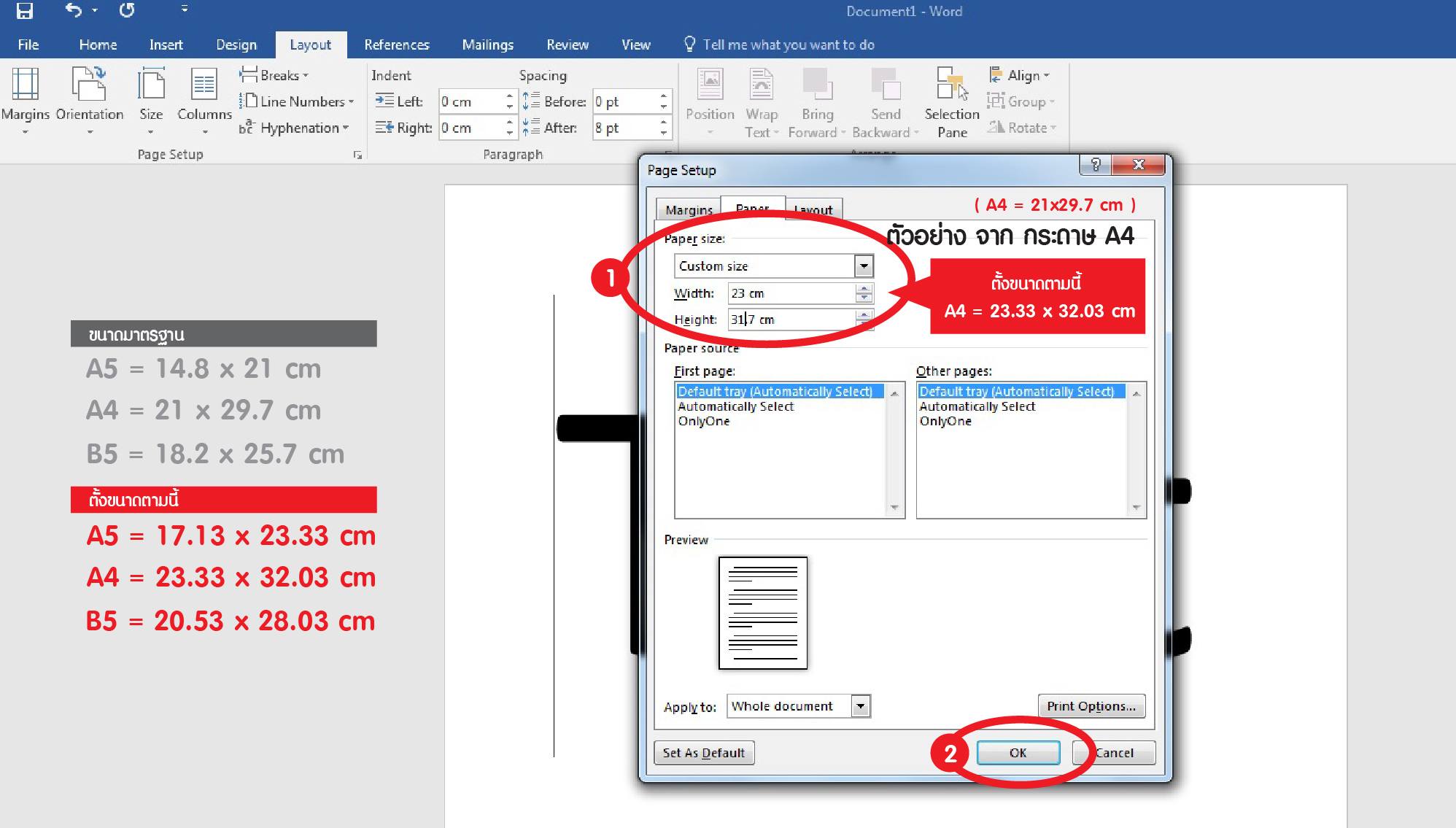Switch to the Review ribbon tab
Image resolution: width=1456 pixels, height=828 pixels.
pos(568,45)
